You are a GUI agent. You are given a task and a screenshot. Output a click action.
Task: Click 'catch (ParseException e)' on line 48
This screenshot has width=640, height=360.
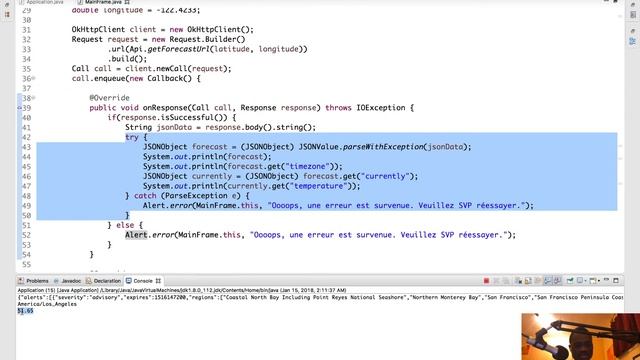click(x=189, y=196)
